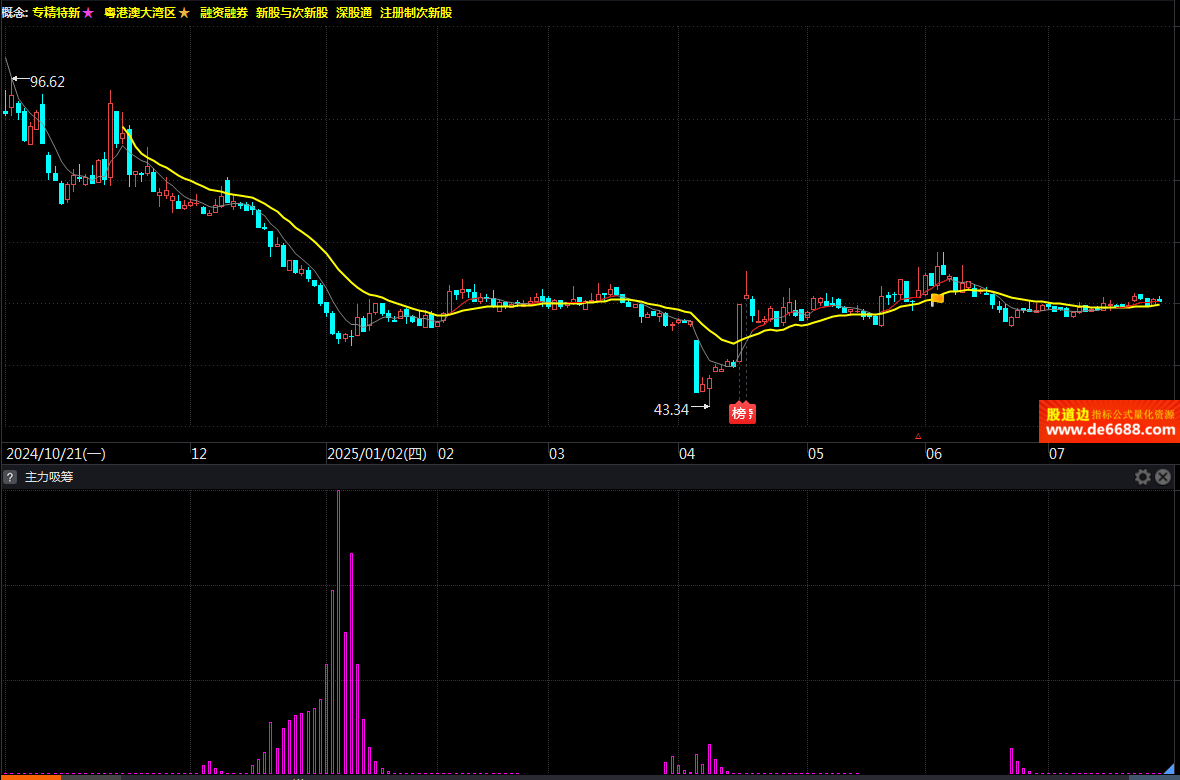Click the 主力吸筹 indicator name label
The image size is (1180, 780).
point(49,478)
